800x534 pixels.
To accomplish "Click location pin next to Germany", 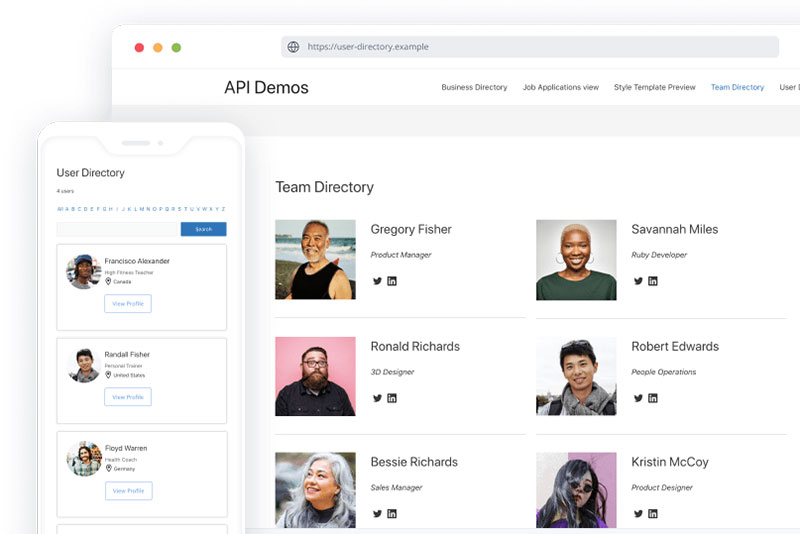I will pyautogui.click(x=108, y=468).
